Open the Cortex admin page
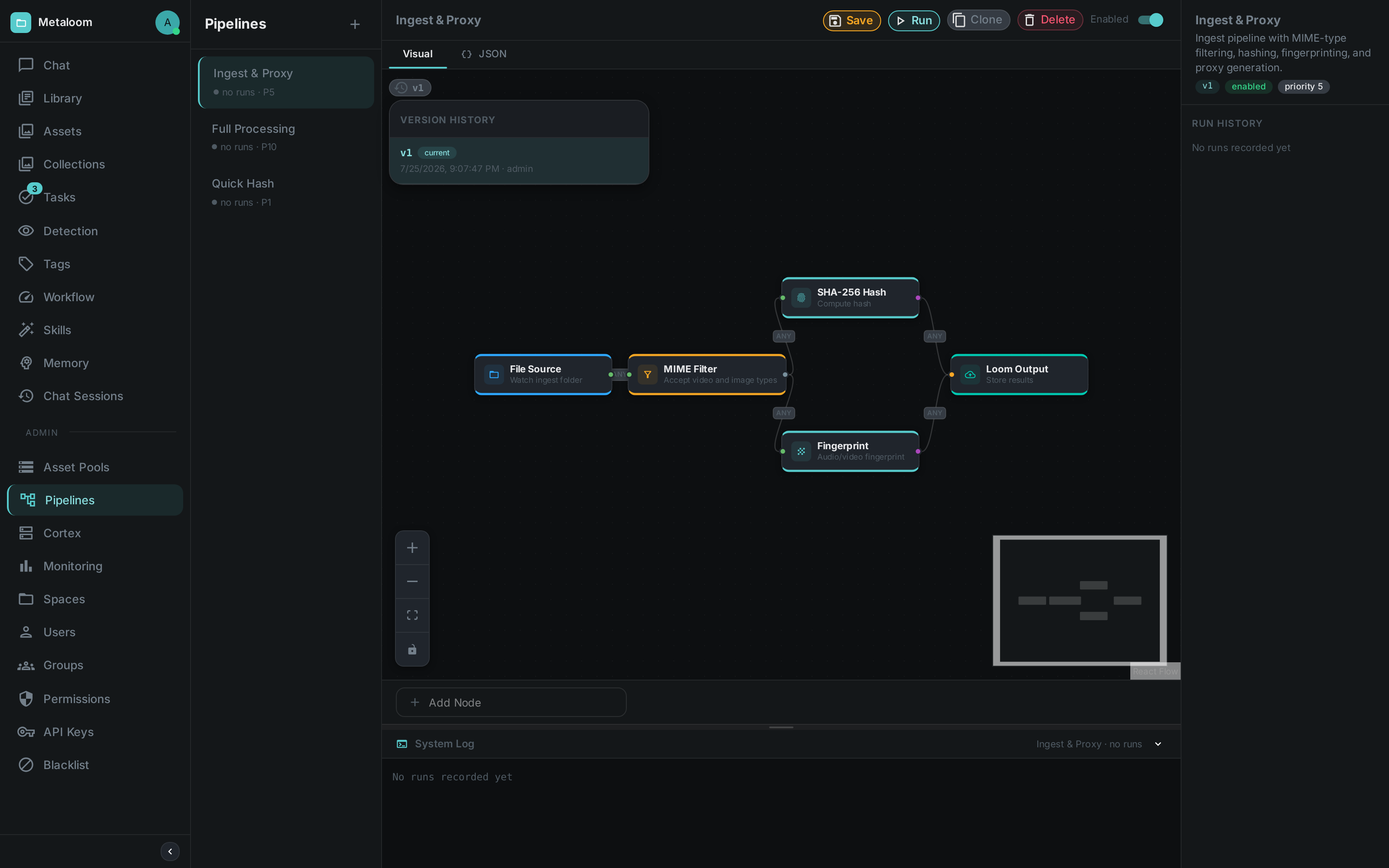The width and height of the screenshot is (1389, 868). 95,533
